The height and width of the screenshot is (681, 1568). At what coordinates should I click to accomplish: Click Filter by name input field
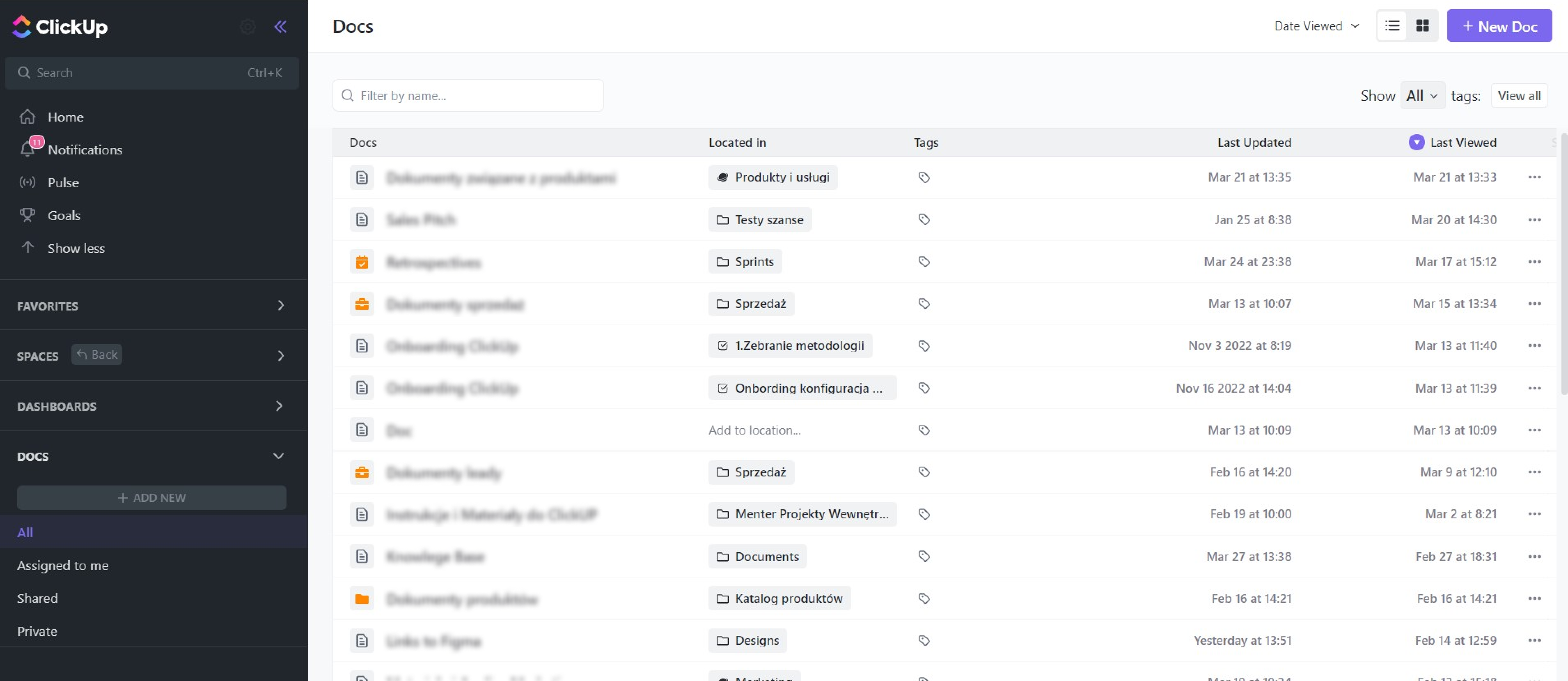pos(469,95)
